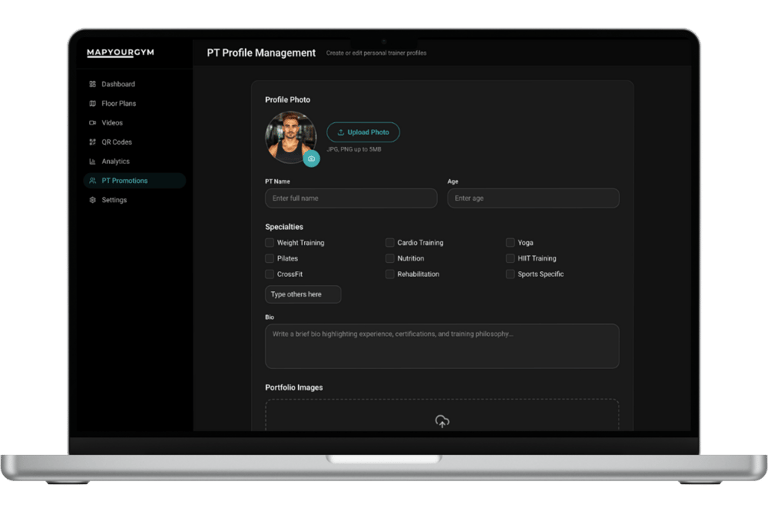
Task: Click the Settings gear icon in sidebar
Action: click(93, 200)
